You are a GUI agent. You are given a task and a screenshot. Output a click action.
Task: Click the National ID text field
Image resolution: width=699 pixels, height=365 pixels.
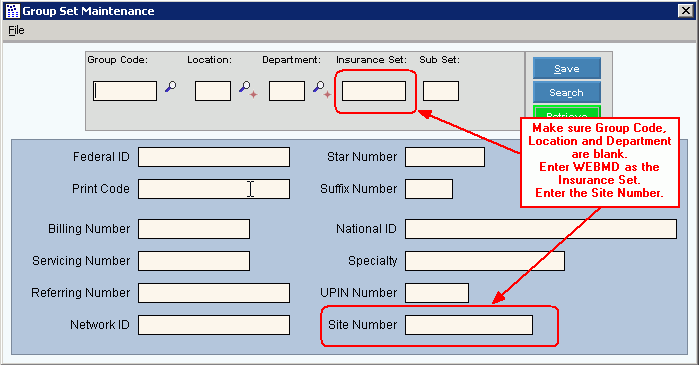[541, 229]
